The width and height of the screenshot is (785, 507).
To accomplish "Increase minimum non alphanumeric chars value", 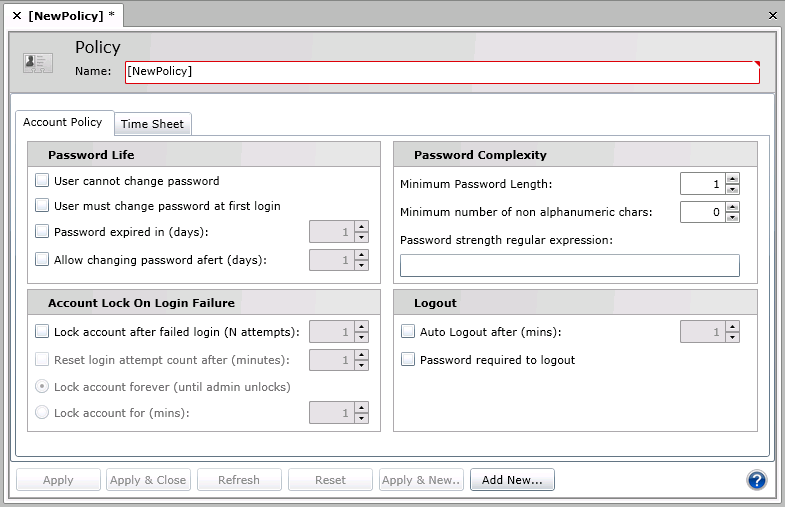I will tap(732, 206).
